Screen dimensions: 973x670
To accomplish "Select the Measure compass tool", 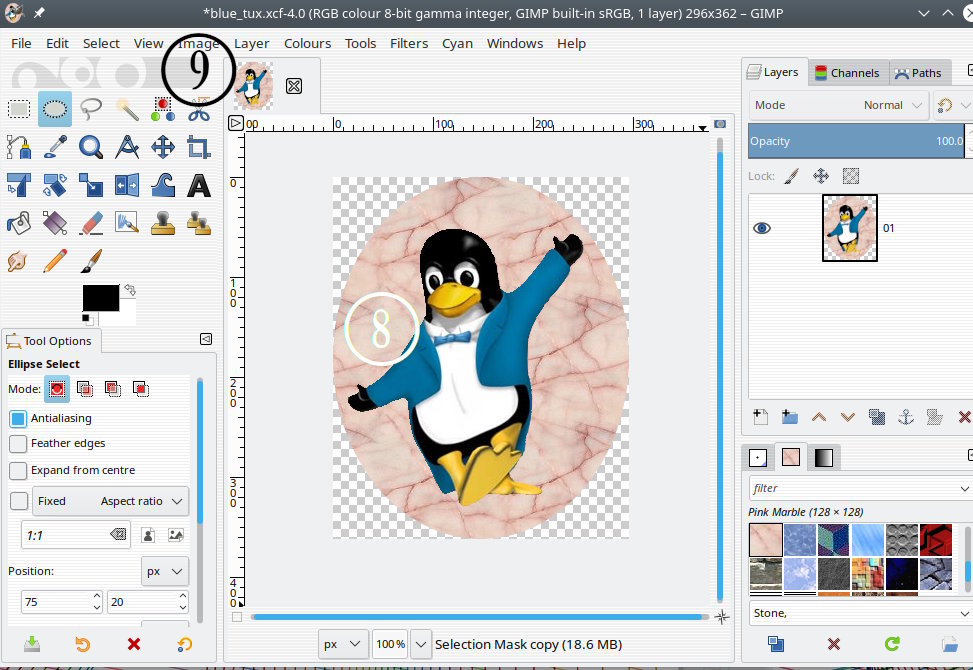I will tap(127, 148).
